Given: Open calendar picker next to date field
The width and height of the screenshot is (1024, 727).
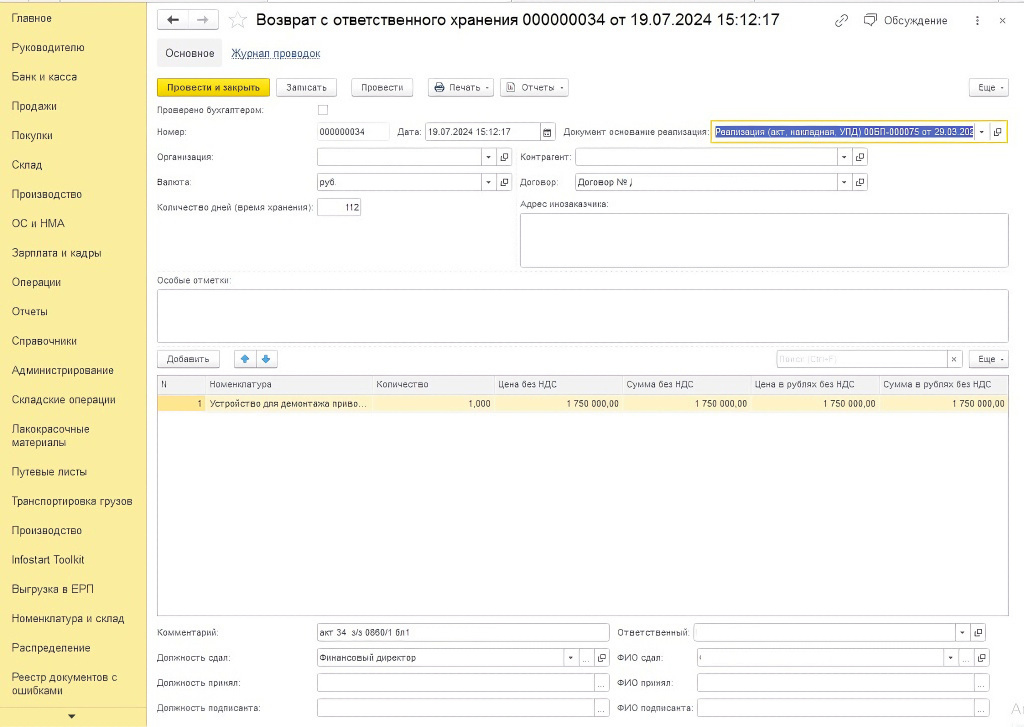Looking at the screenshot, I should (x=547, y=132).
